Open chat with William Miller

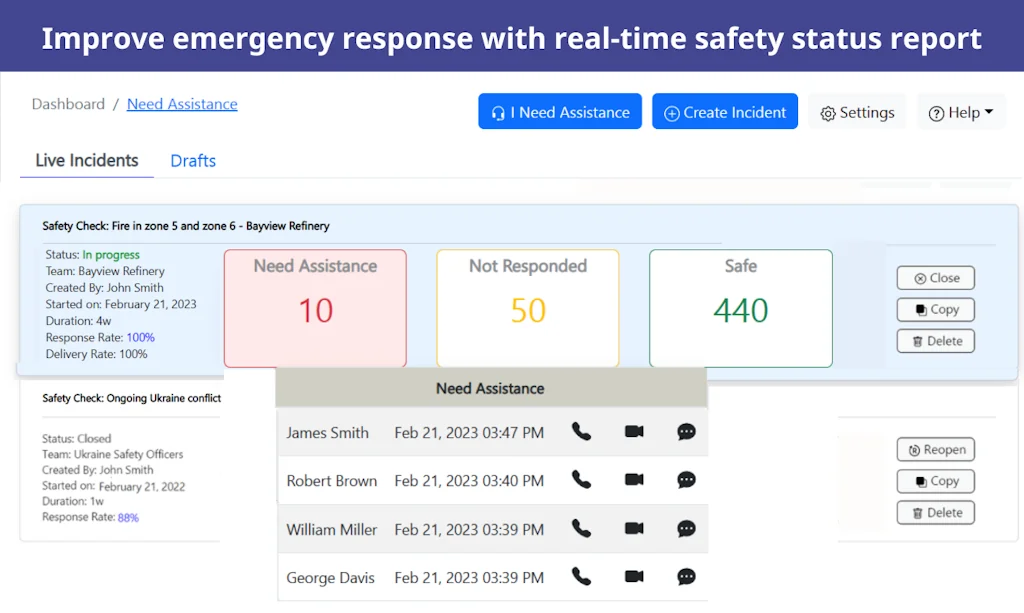[x=686, y=529]
